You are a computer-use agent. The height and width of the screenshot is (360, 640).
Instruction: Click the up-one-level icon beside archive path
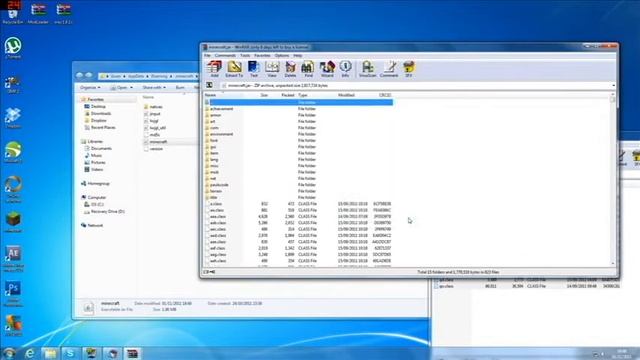pyautogui.click(x=209, y=85)
